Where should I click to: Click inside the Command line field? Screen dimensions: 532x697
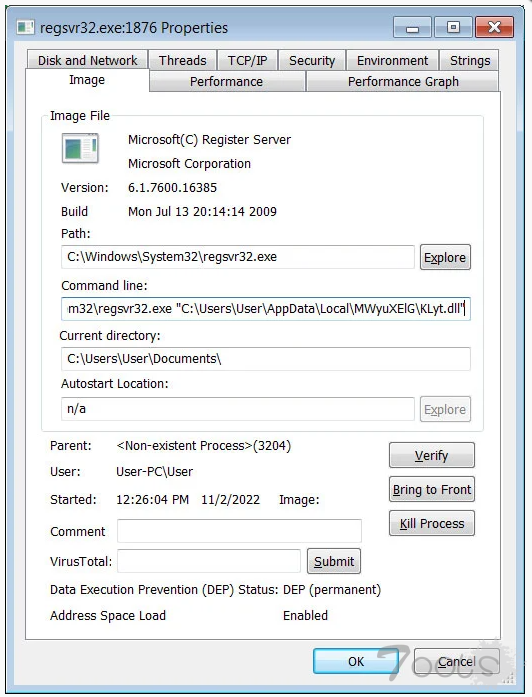click(266, 308)
